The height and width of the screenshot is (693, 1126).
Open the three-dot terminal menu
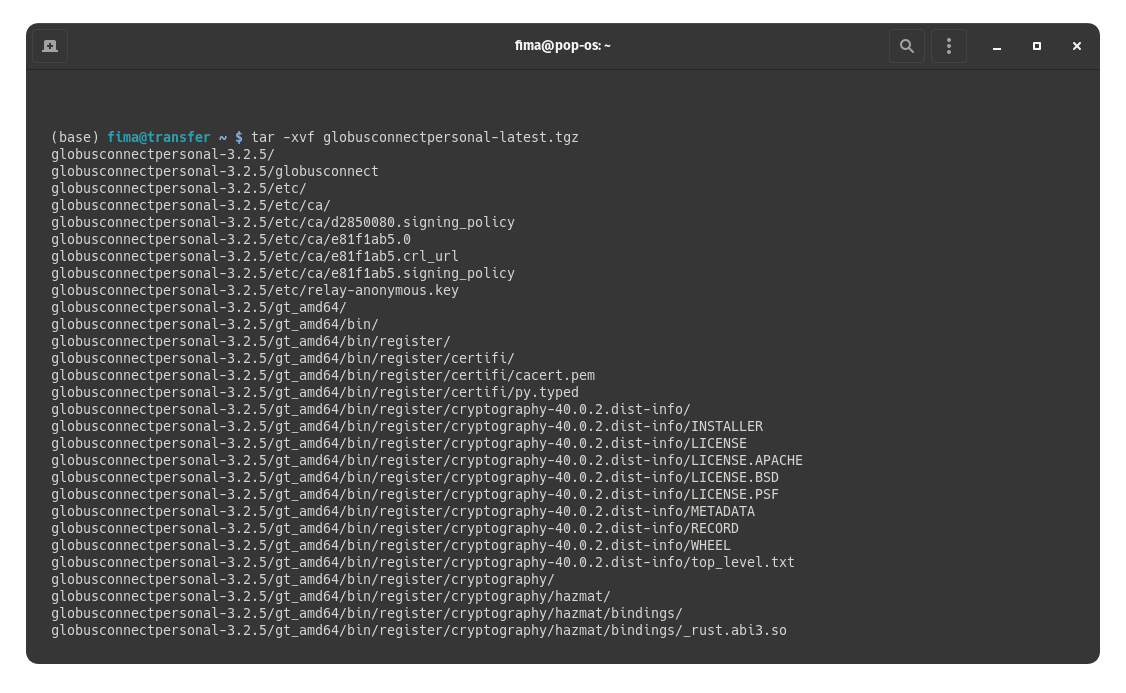pos(948,46)
